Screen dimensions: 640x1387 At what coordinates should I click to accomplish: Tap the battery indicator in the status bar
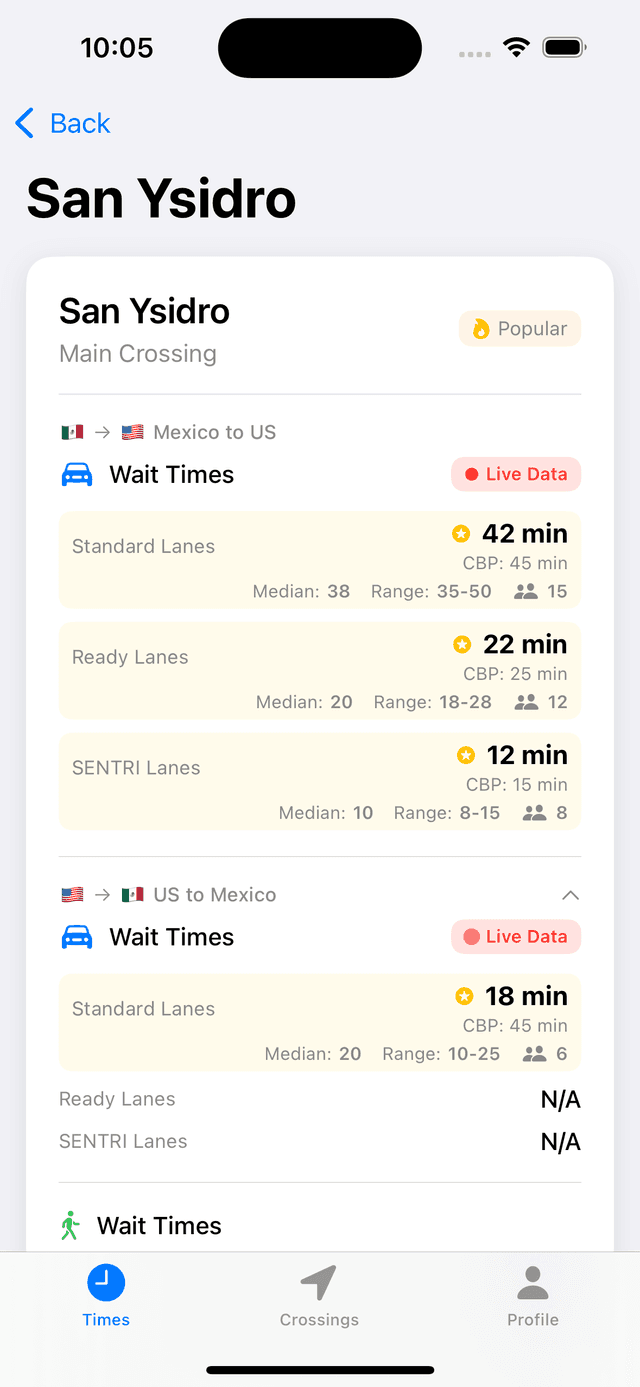pos(563,46)
